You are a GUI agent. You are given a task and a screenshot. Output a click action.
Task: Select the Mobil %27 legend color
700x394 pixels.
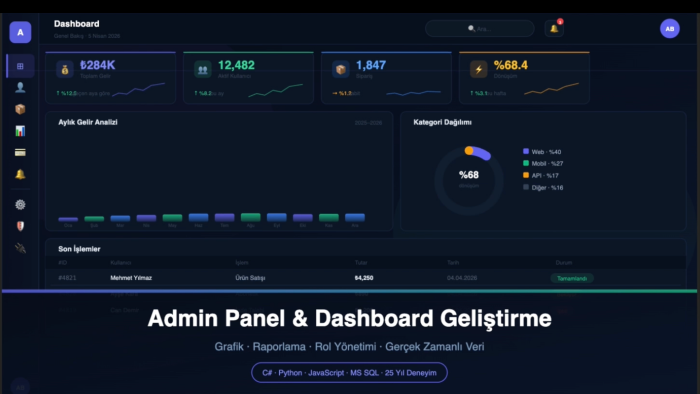coord(526,163)
